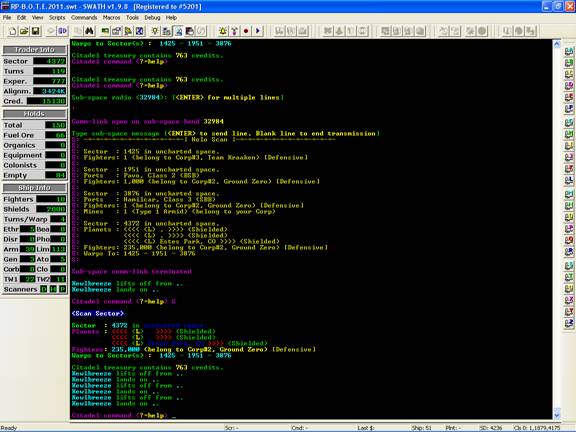Click the New document toolbar icon
576x432 pixels.
pos(12,31)
